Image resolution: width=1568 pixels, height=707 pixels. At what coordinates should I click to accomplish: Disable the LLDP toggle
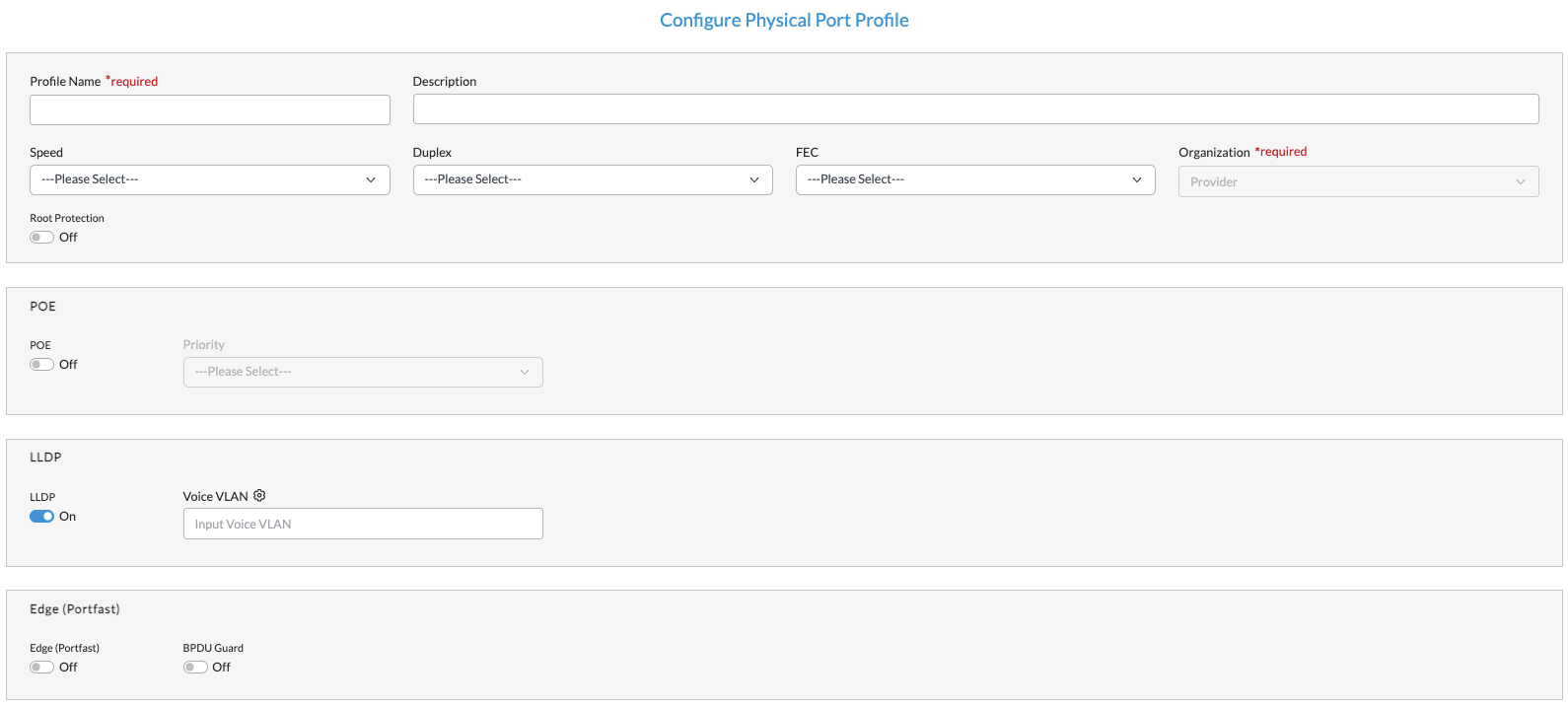[x=41, y=517]
